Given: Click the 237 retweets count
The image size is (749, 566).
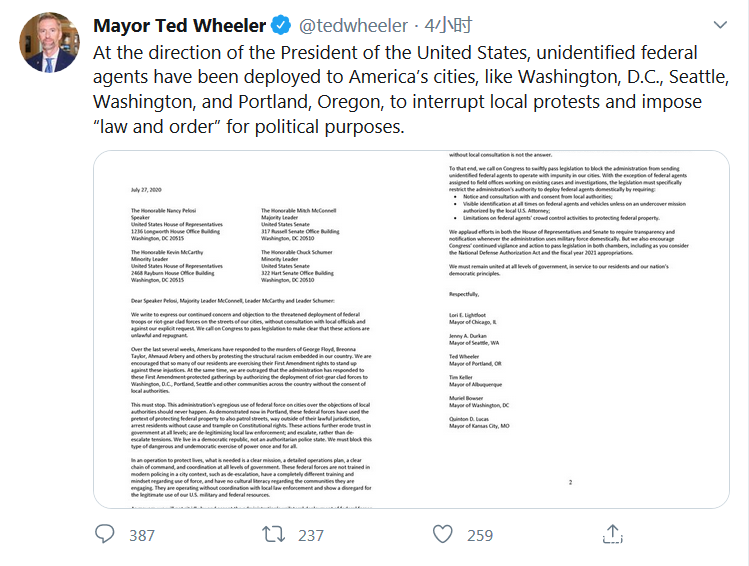Looking at the screenshot, I should point(312,536).
